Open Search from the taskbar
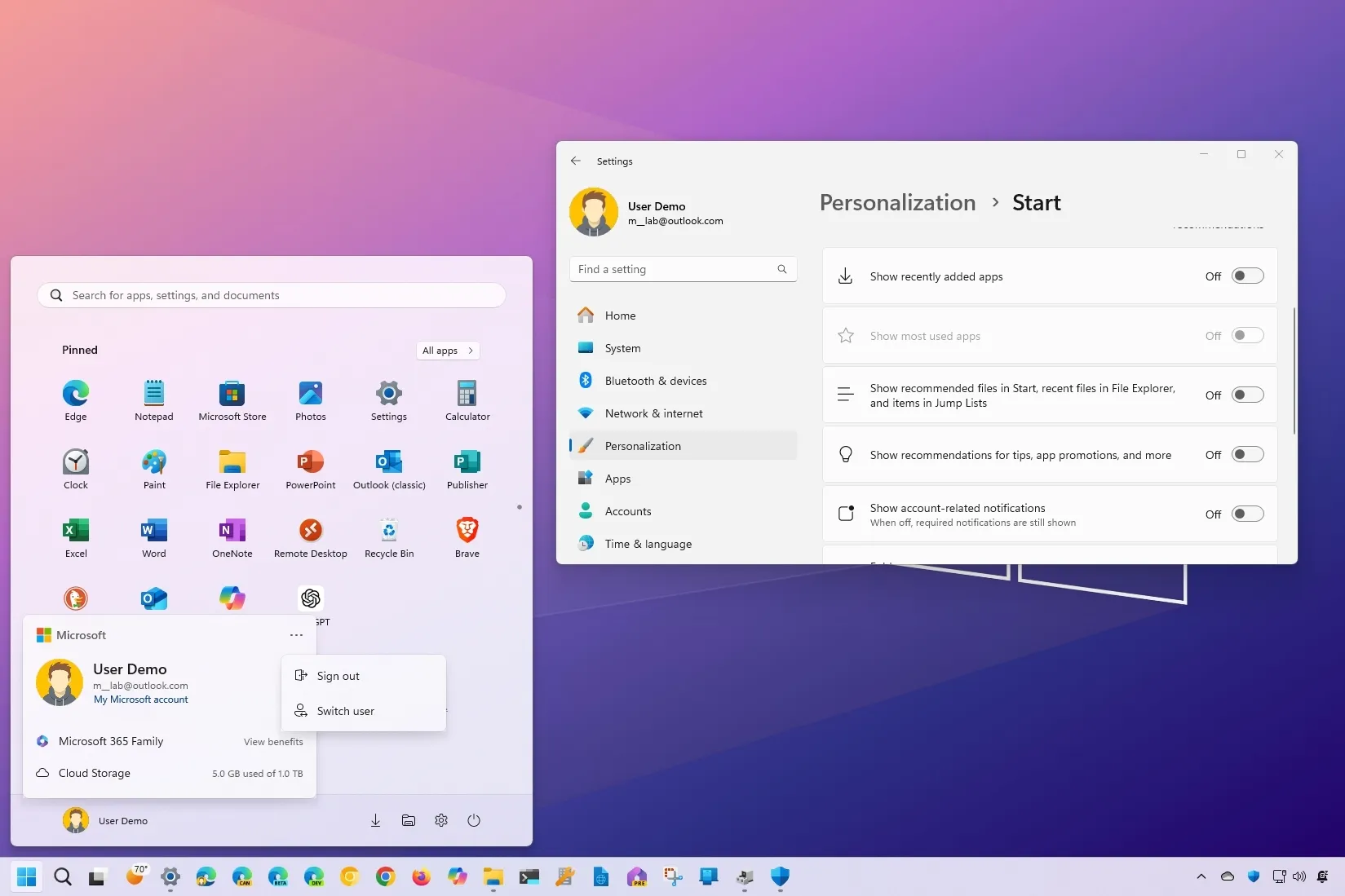Viewport: 1345px width, 896px height. point(62,876)
